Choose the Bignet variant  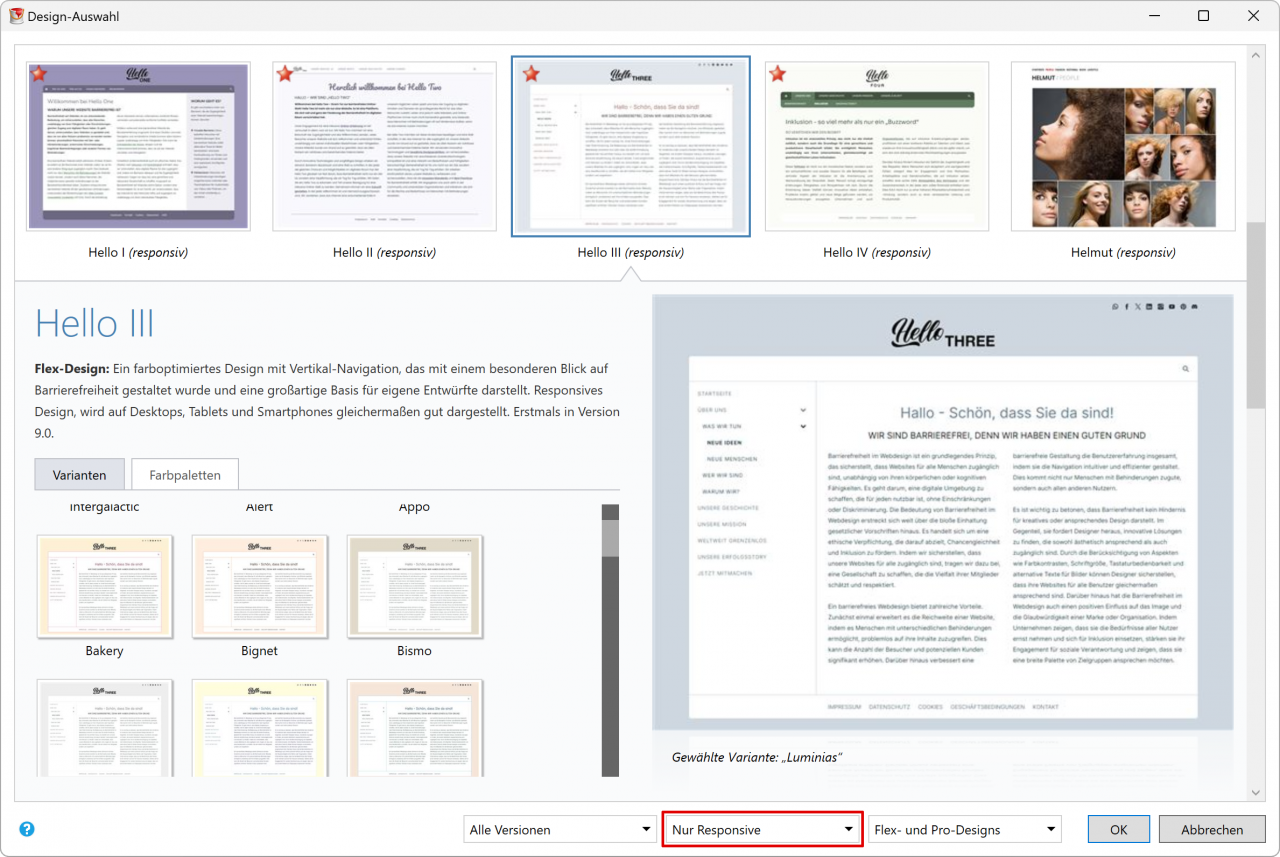pyautogui.click(x=259, y=587)
